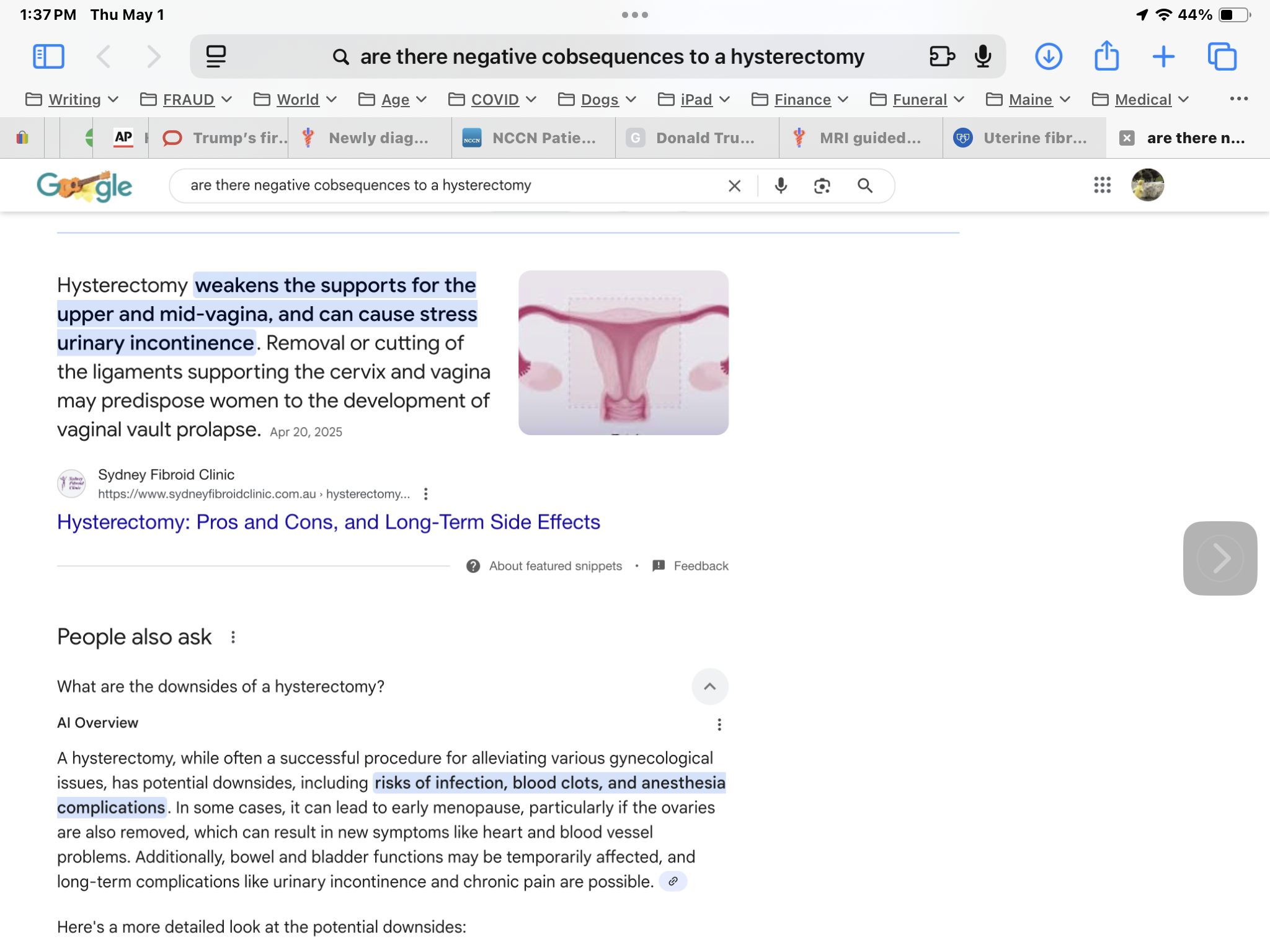Tap the Share icon in toolbar
Screen dimensions: 1270x952
[1106, 56]
